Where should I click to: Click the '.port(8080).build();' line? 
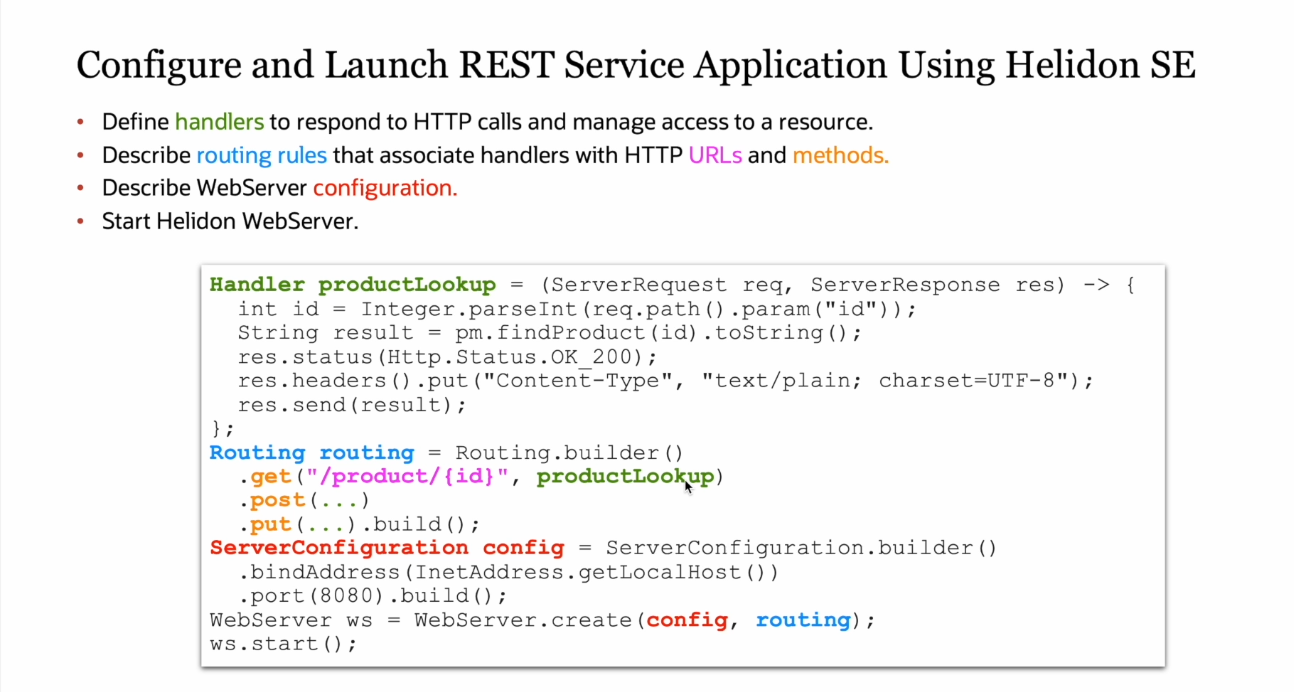(x=373, y=596)
